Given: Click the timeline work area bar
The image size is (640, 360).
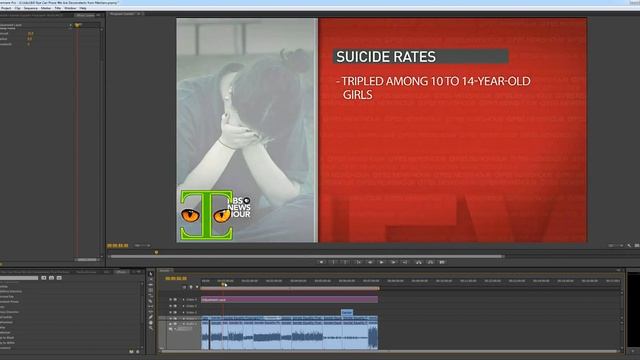Looking at the screenshot, I should point(290,288).
